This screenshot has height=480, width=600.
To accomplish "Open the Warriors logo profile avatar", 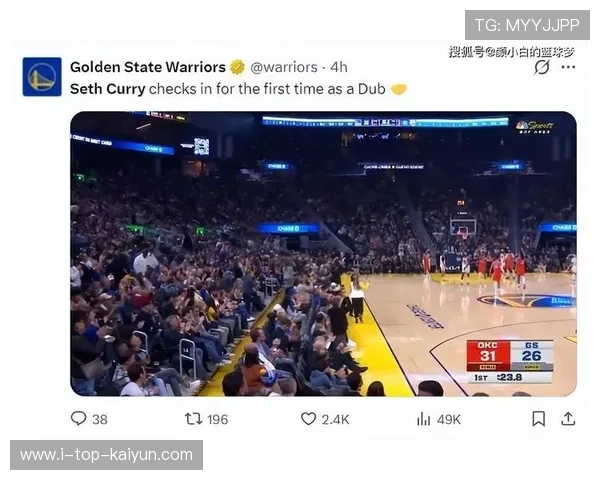I will click(x=42, y=77).
